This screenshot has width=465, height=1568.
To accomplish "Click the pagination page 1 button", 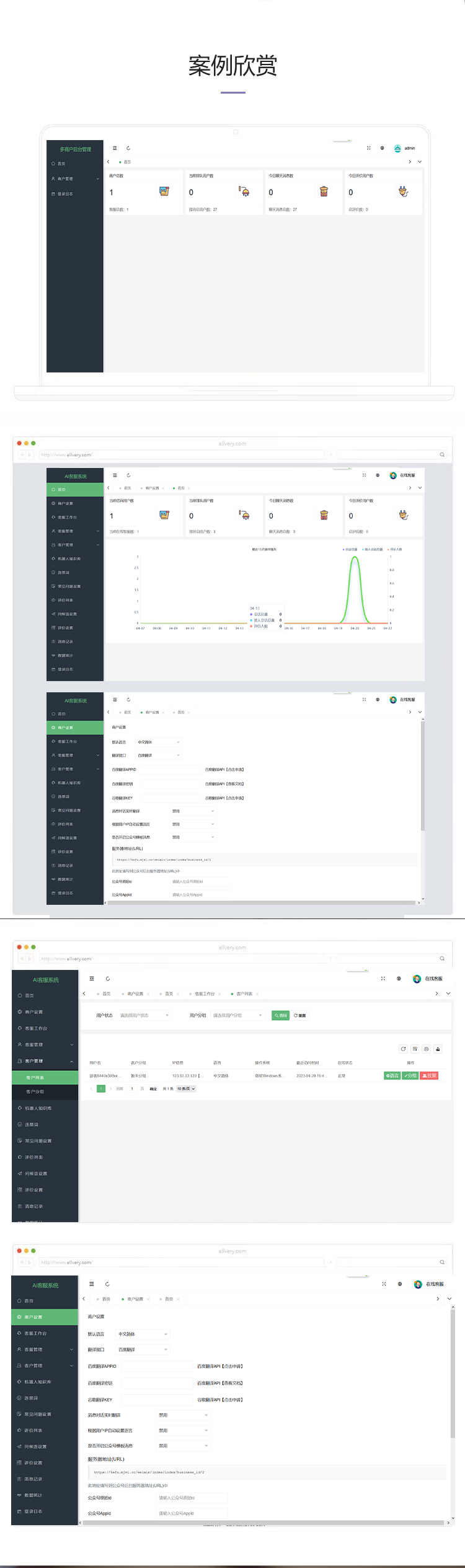I will 100,1088.
